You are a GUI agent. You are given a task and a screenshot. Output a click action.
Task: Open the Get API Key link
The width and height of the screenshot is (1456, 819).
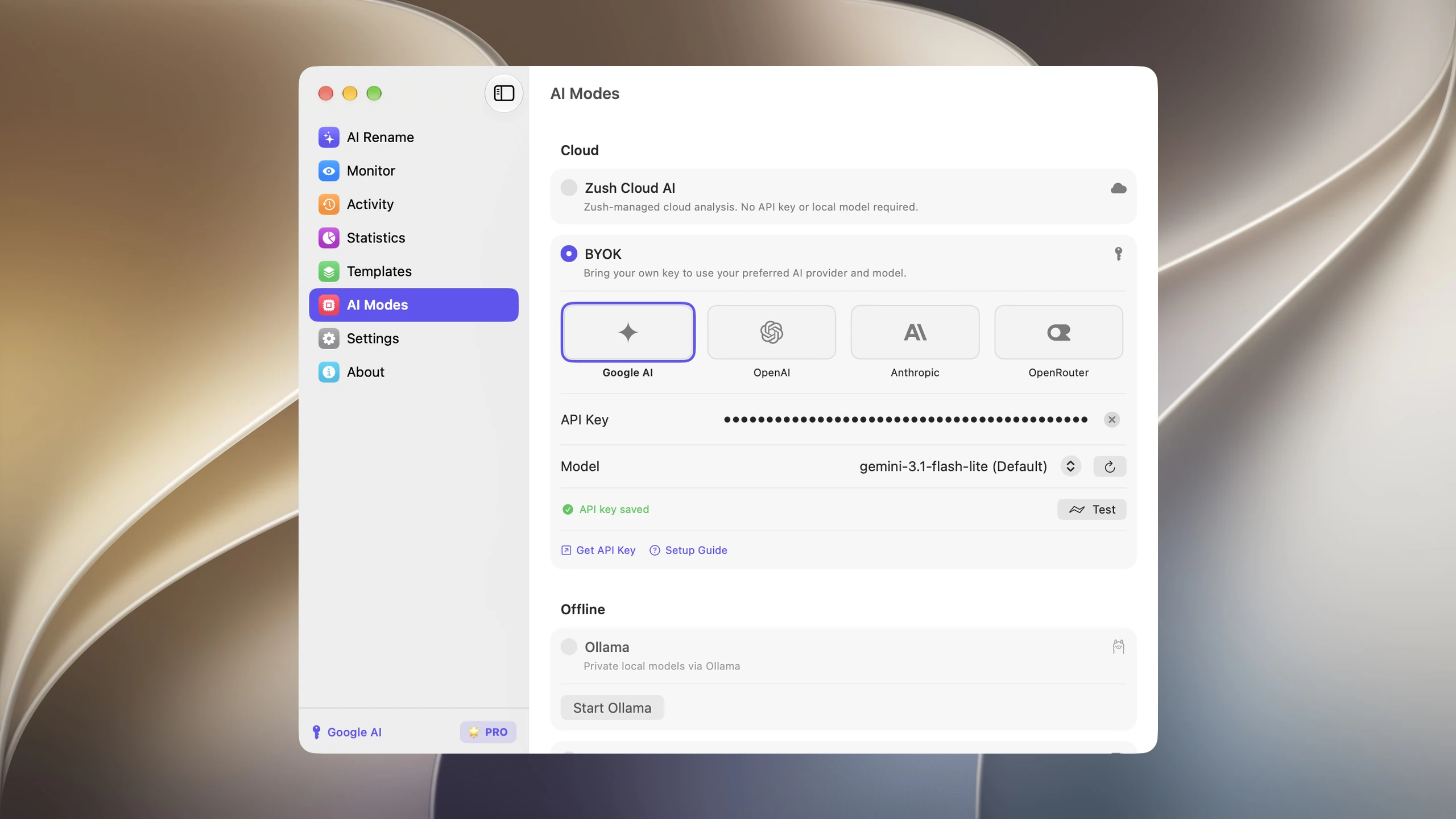click(598, 550)
